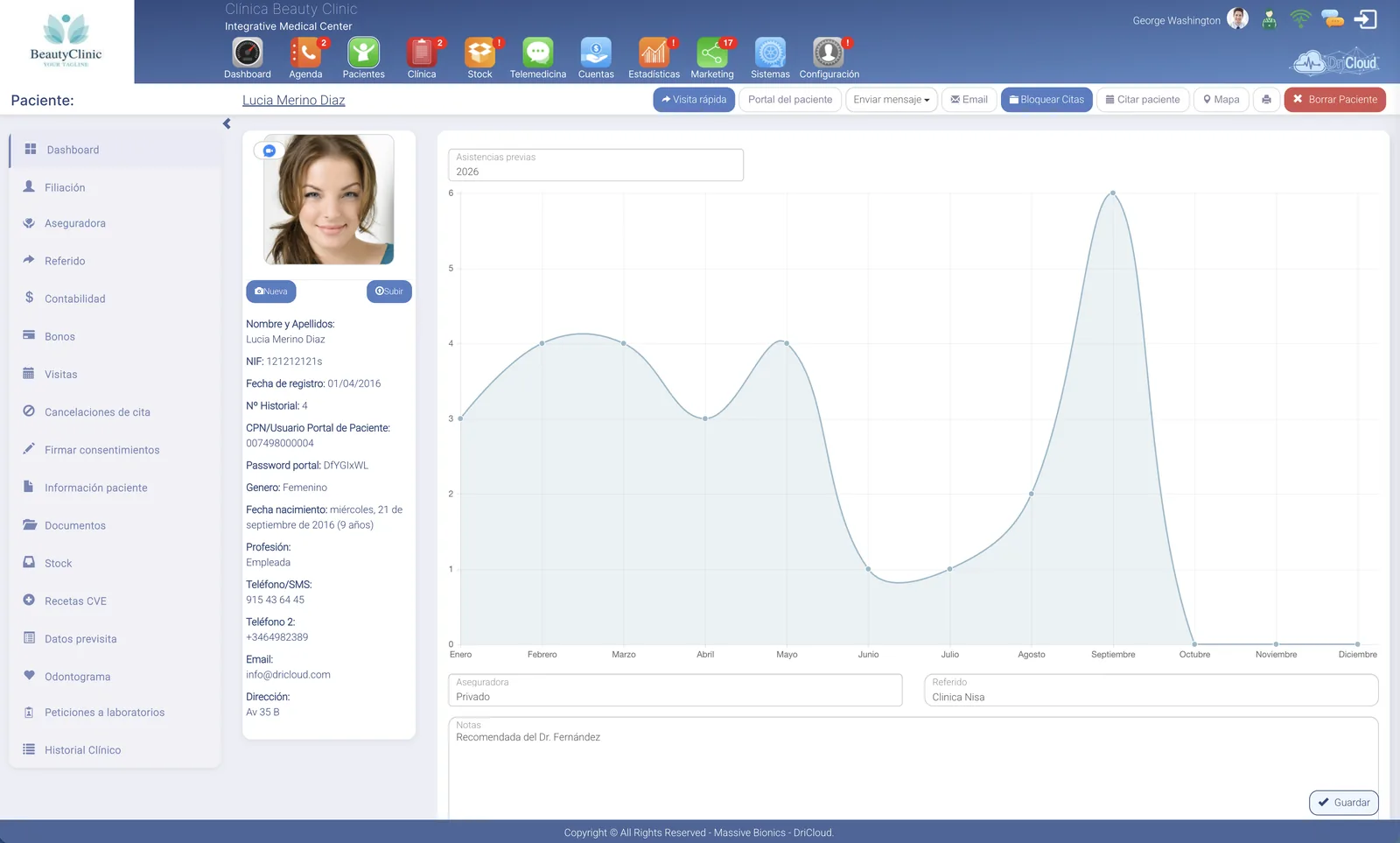The image size is (1400, 843).
Task: Expand the Enviar mensaje dropdown
Action: (892, 100)
